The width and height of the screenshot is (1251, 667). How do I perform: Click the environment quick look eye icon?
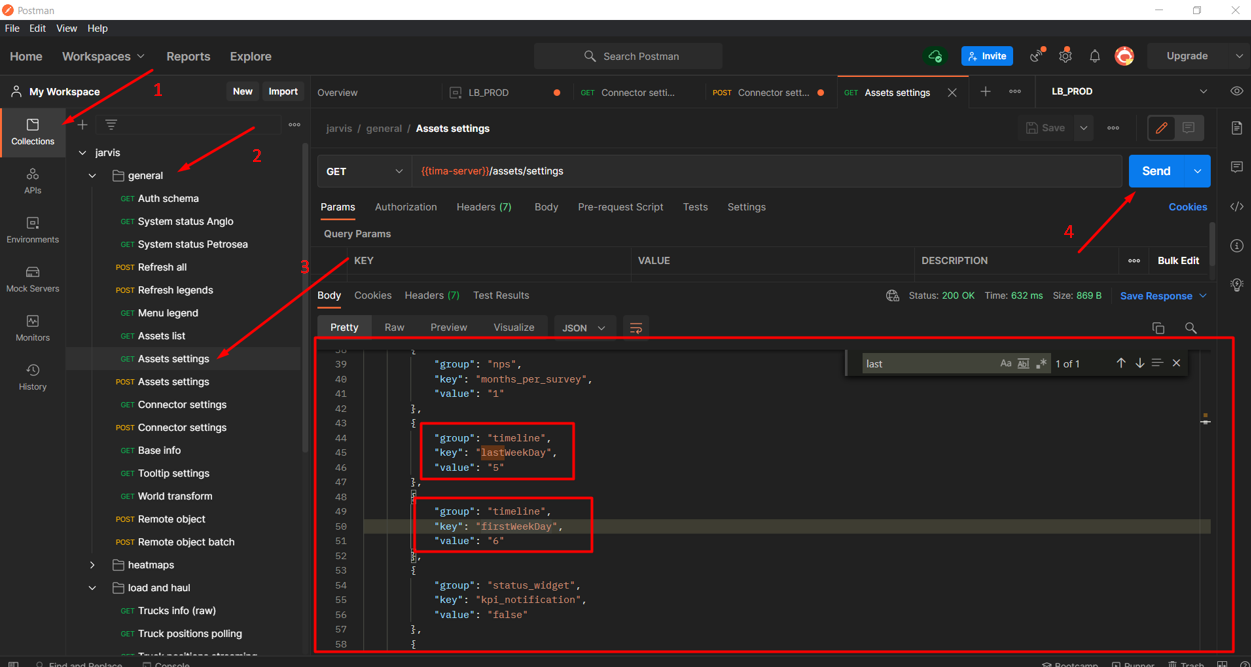coord(1237,91)
